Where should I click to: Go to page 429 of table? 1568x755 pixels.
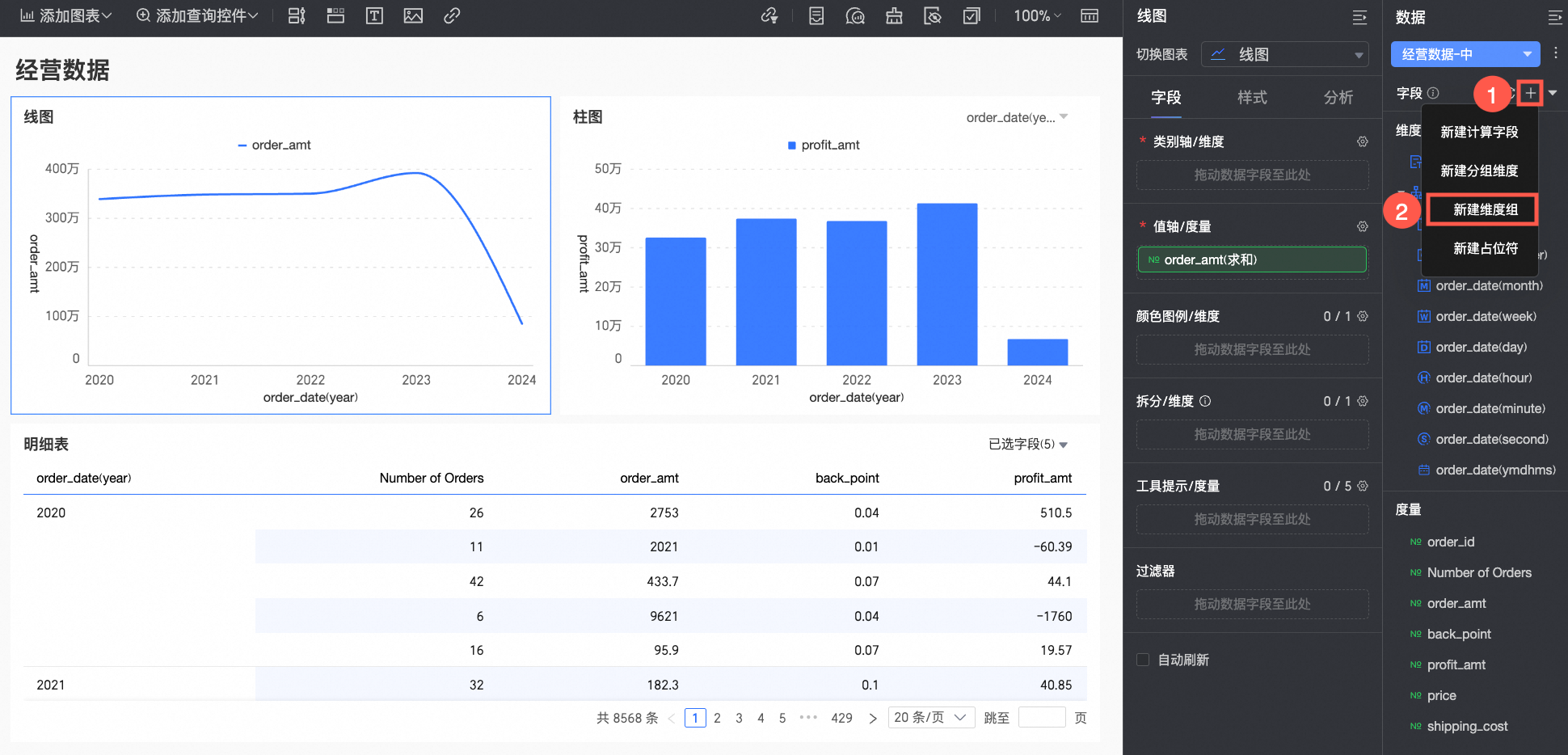point(841,718)
